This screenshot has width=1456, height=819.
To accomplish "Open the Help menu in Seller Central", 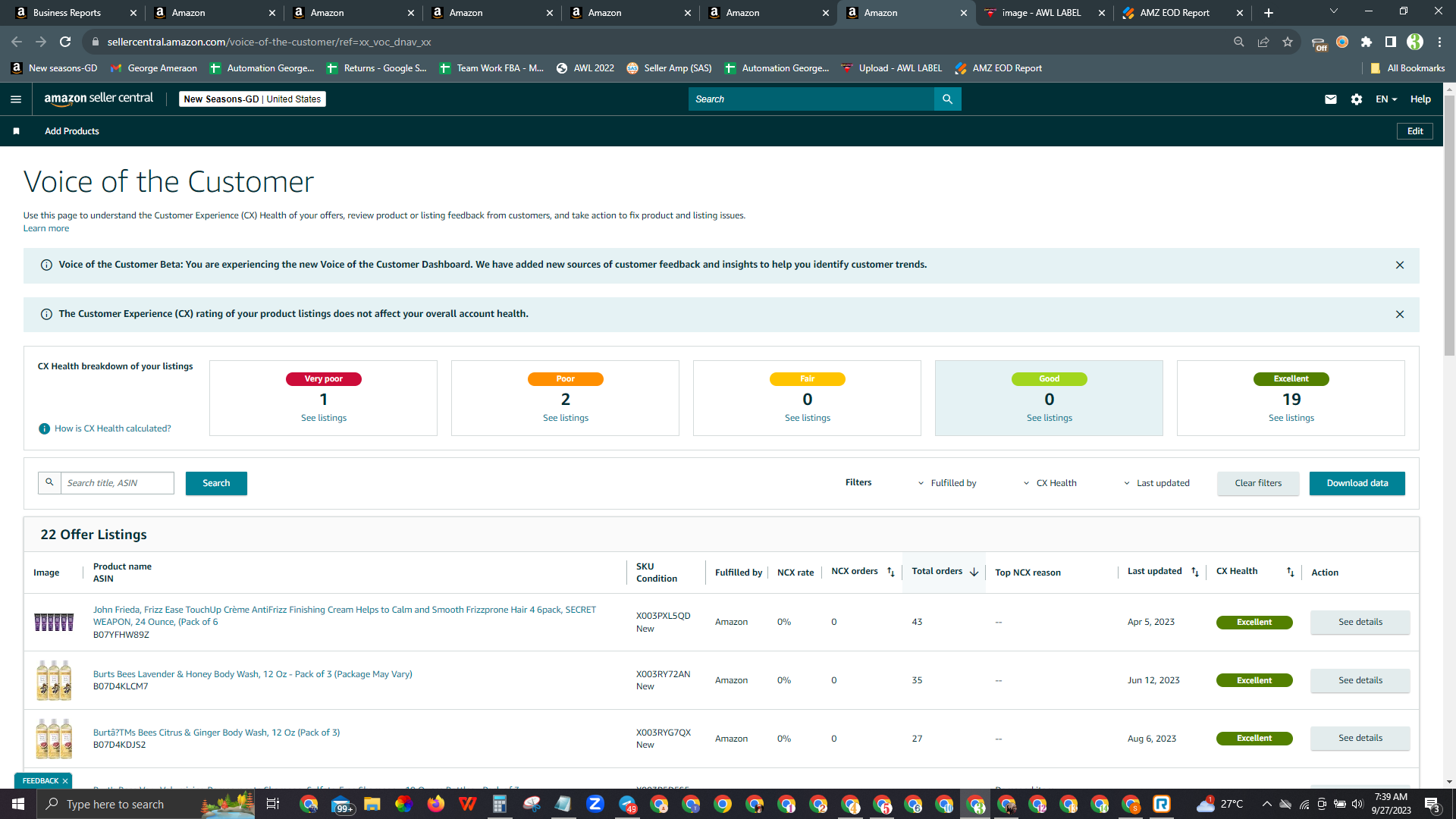I will (1420, 99).
